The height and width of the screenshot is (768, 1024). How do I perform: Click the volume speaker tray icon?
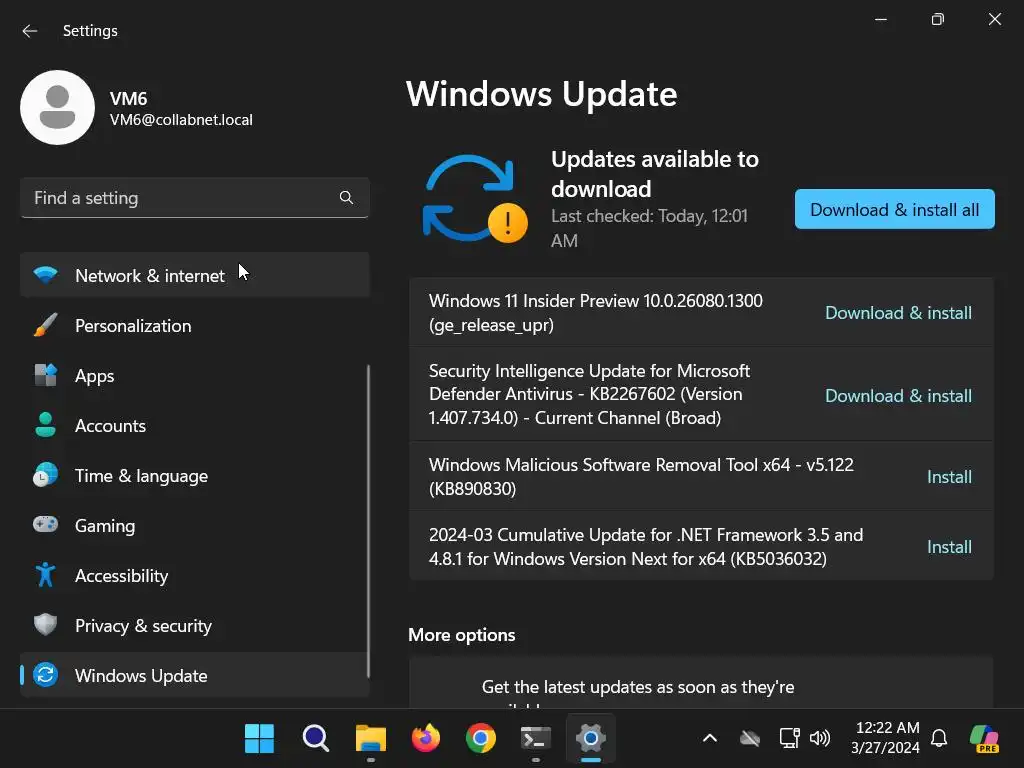(x=820, y=739)
